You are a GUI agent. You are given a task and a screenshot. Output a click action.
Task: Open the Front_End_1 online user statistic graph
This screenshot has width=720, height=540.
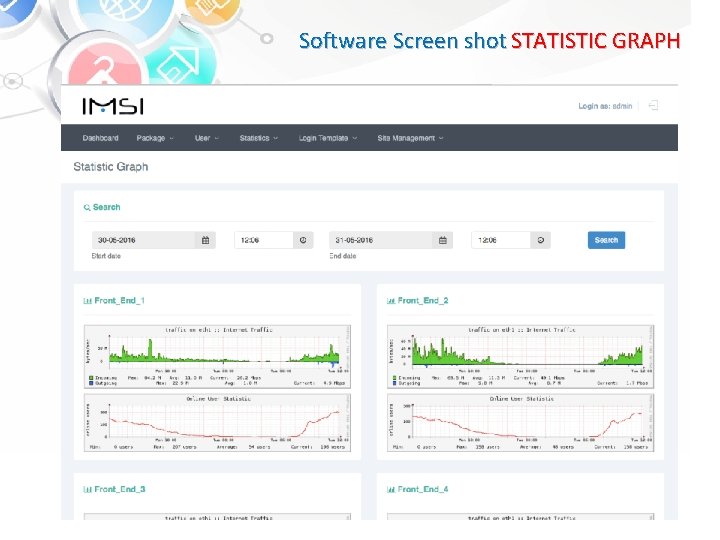pos(217,422)
